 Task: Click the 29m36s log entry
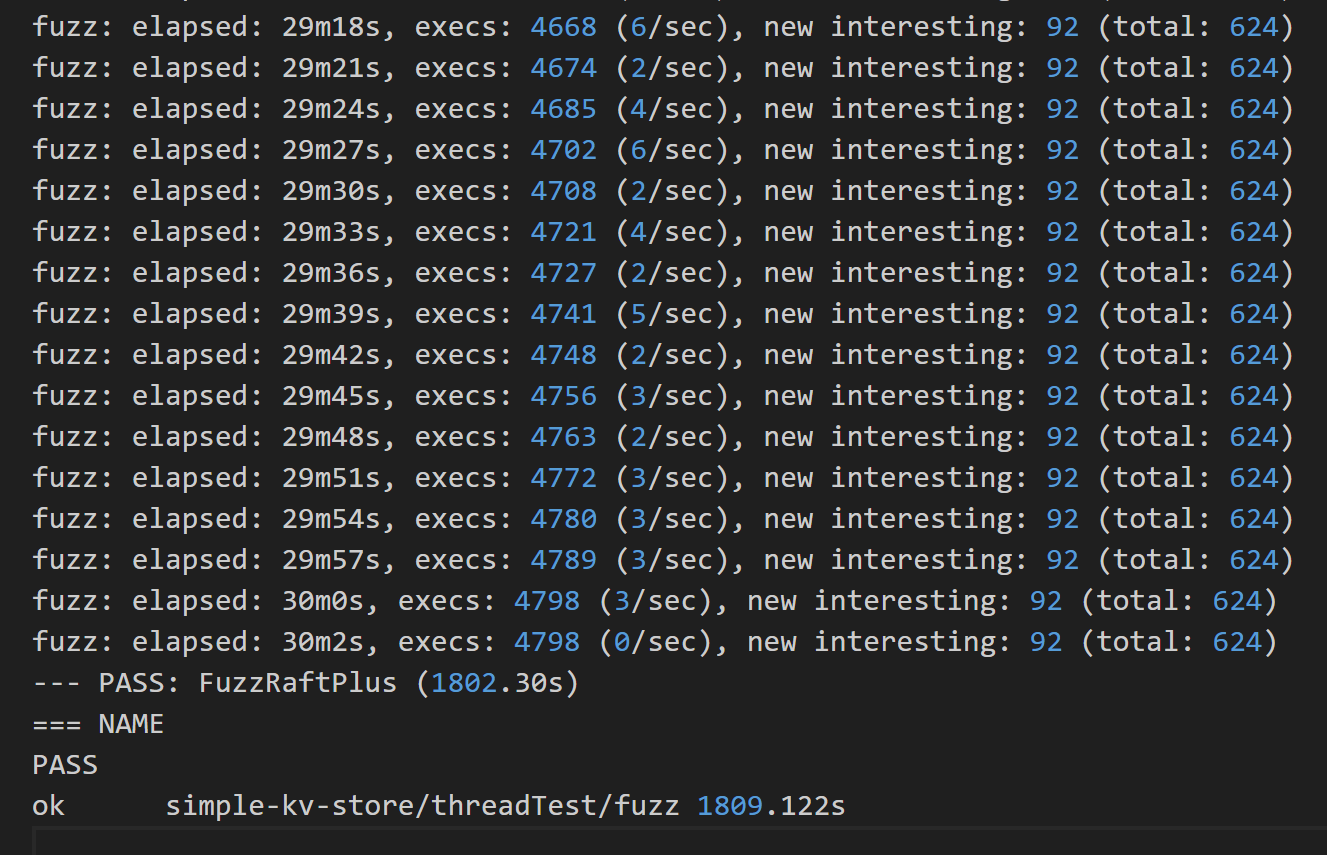[663, 273]
